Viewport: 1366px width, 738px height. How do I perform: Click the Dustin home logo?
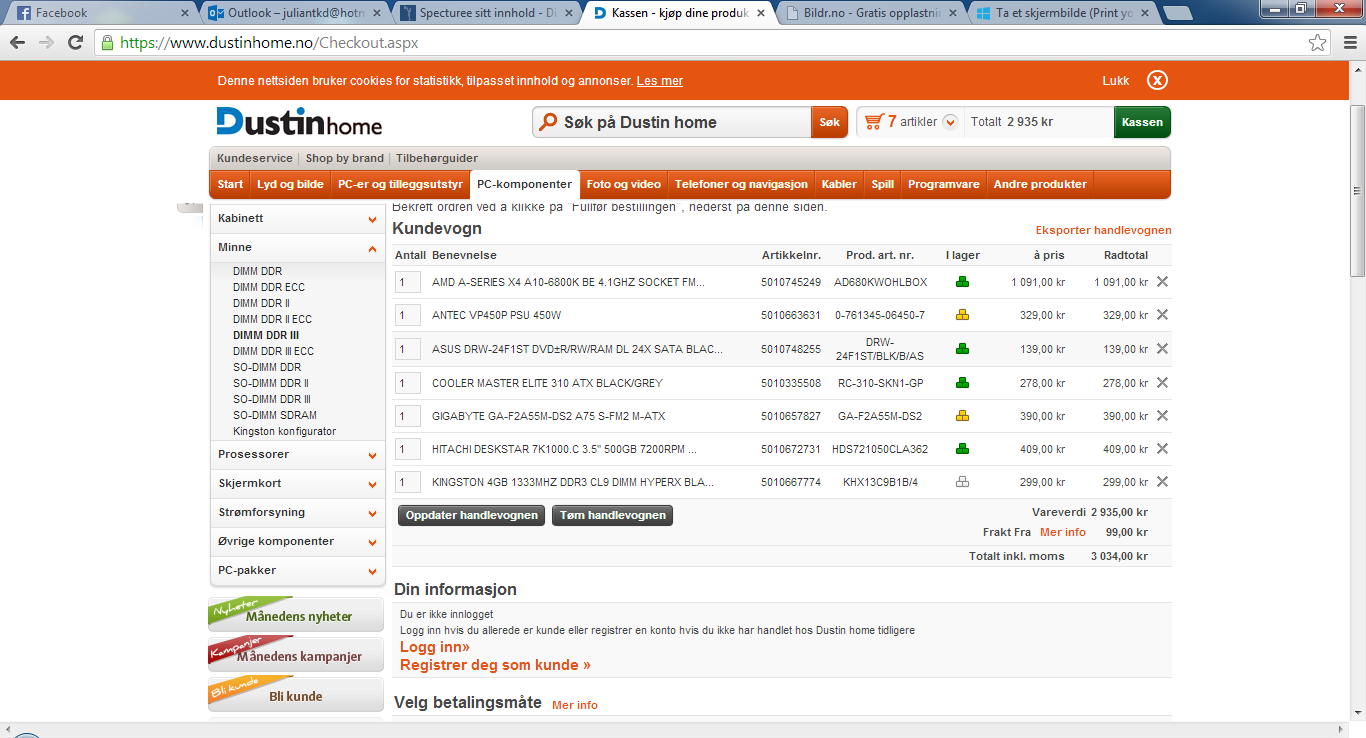(x=299, y=121)
